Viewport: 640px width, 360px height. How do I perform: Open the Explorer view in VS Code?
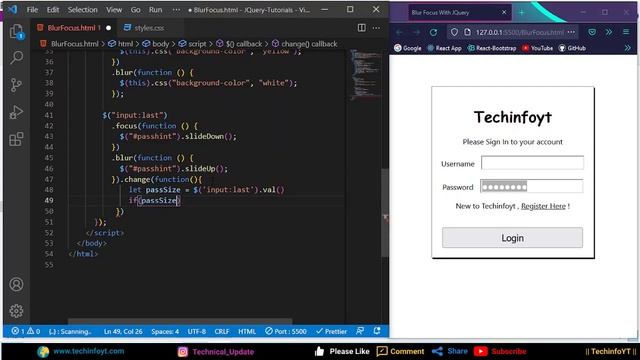[x=16, y=31]
